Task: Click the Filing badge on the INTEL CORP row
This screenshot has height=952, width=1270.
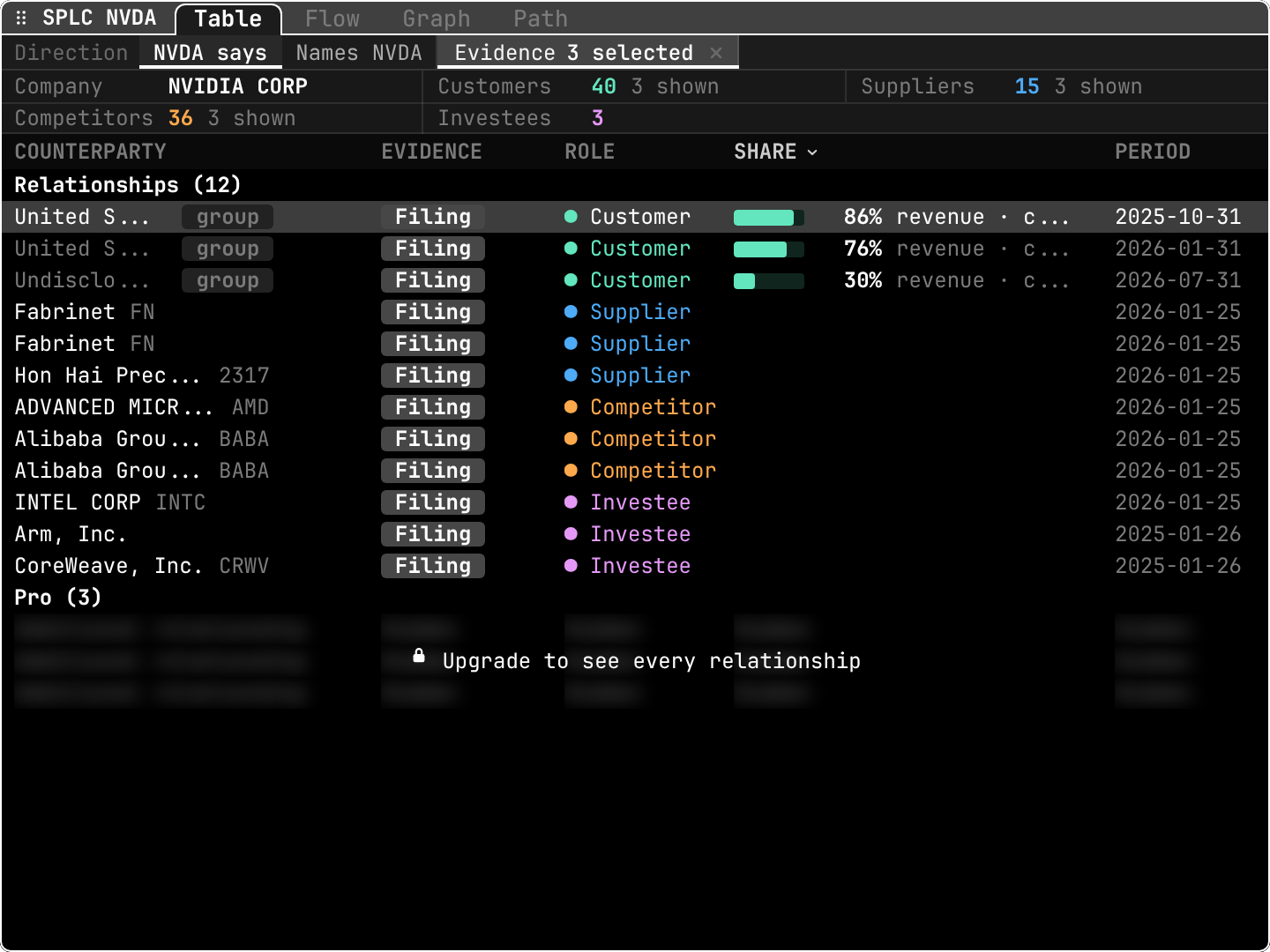Action: (433, 502)
